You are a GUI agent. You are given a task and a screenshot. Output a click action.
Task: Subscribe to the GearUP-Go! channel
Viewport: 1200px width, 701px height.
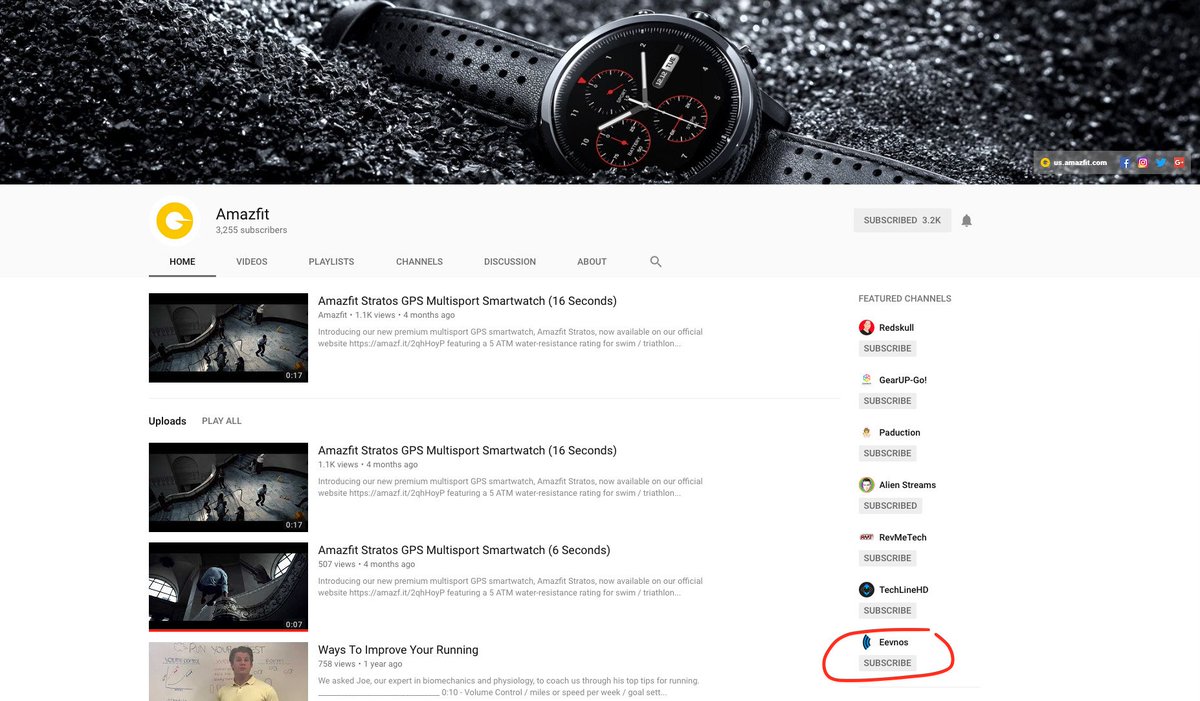887,401
